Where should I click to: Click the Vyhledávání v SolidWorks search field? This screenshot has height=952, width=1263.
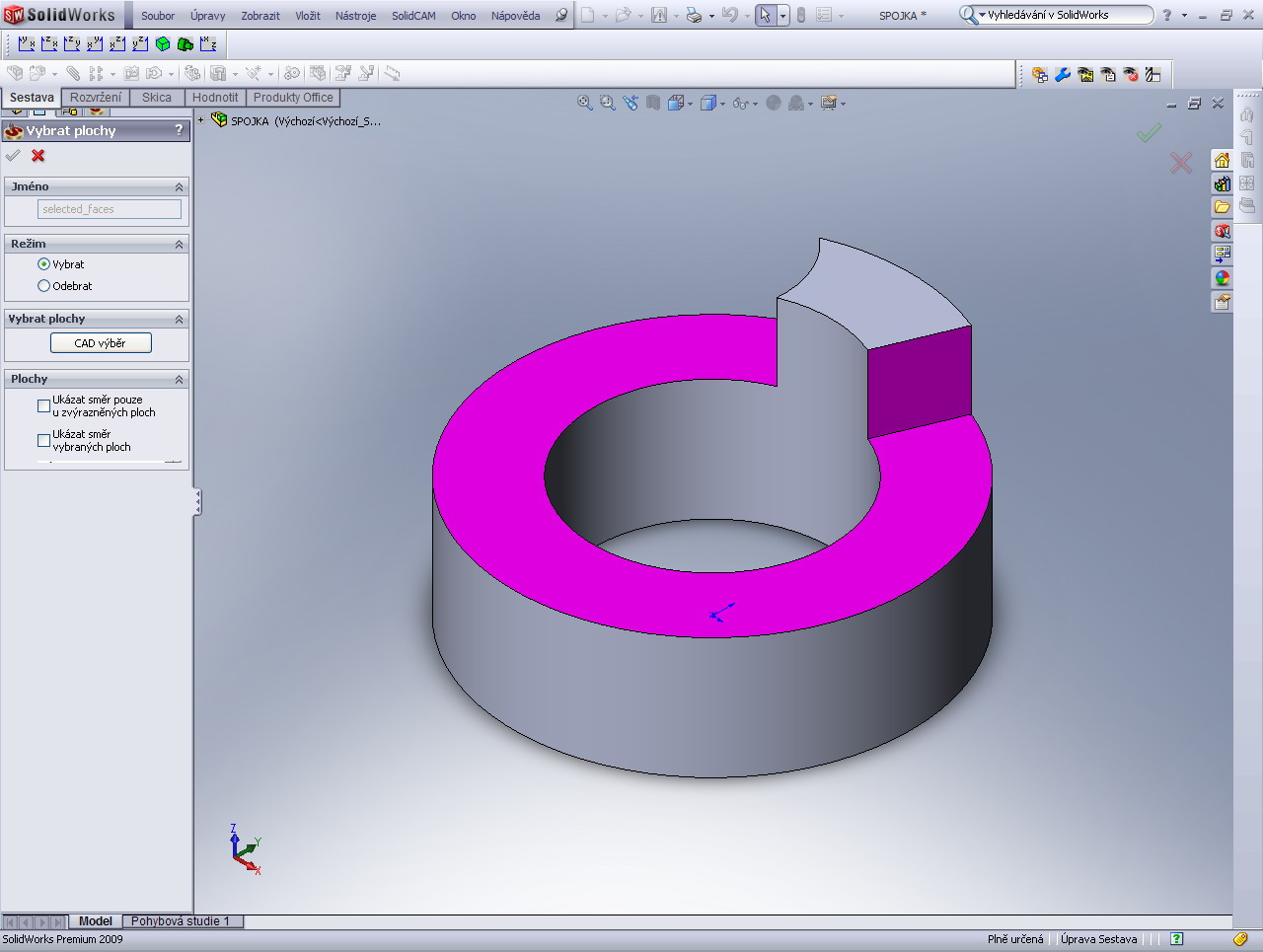click(1066, 15)
